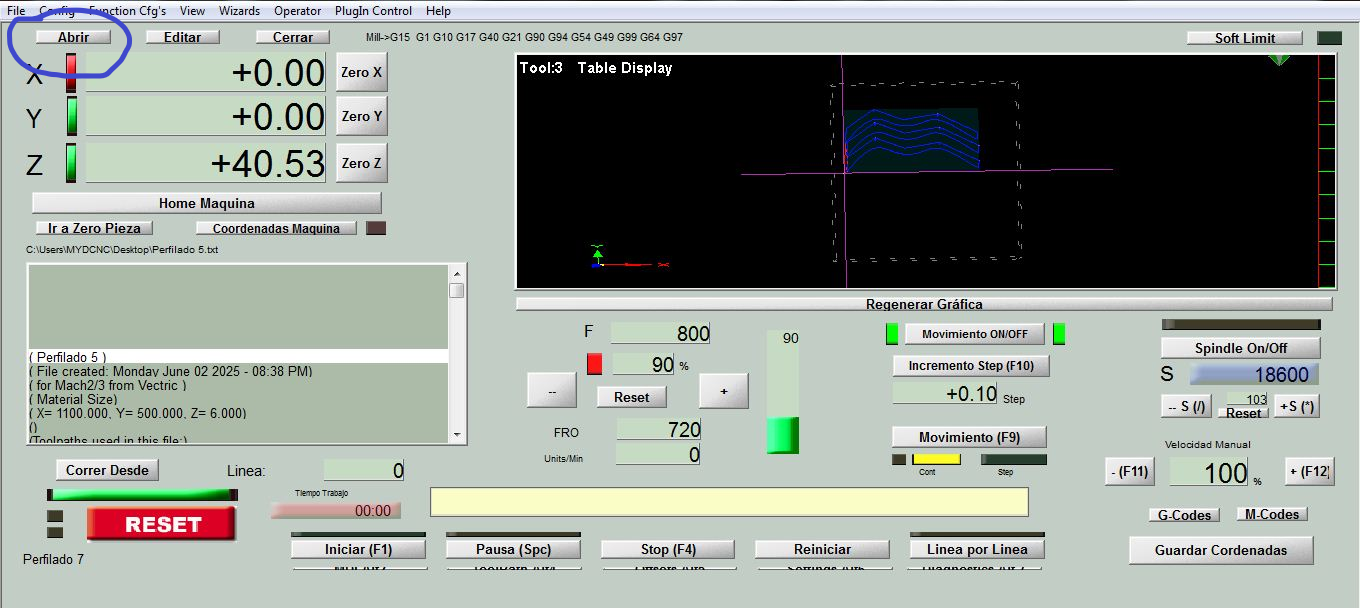Click Regenerar Gráfica button
The height and width of the screenshot is (608, 1360).
[924, 304]
